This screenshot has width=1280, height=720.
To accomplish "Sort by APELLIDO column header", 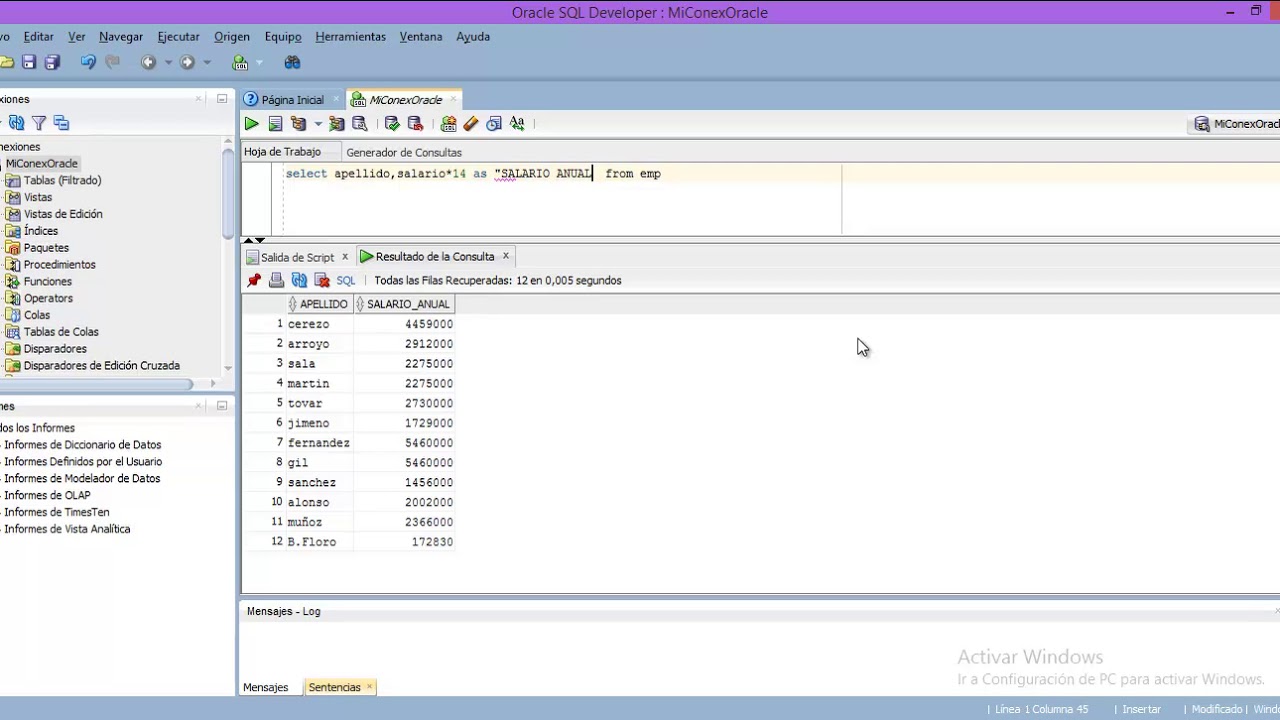I will coord(319,304).
